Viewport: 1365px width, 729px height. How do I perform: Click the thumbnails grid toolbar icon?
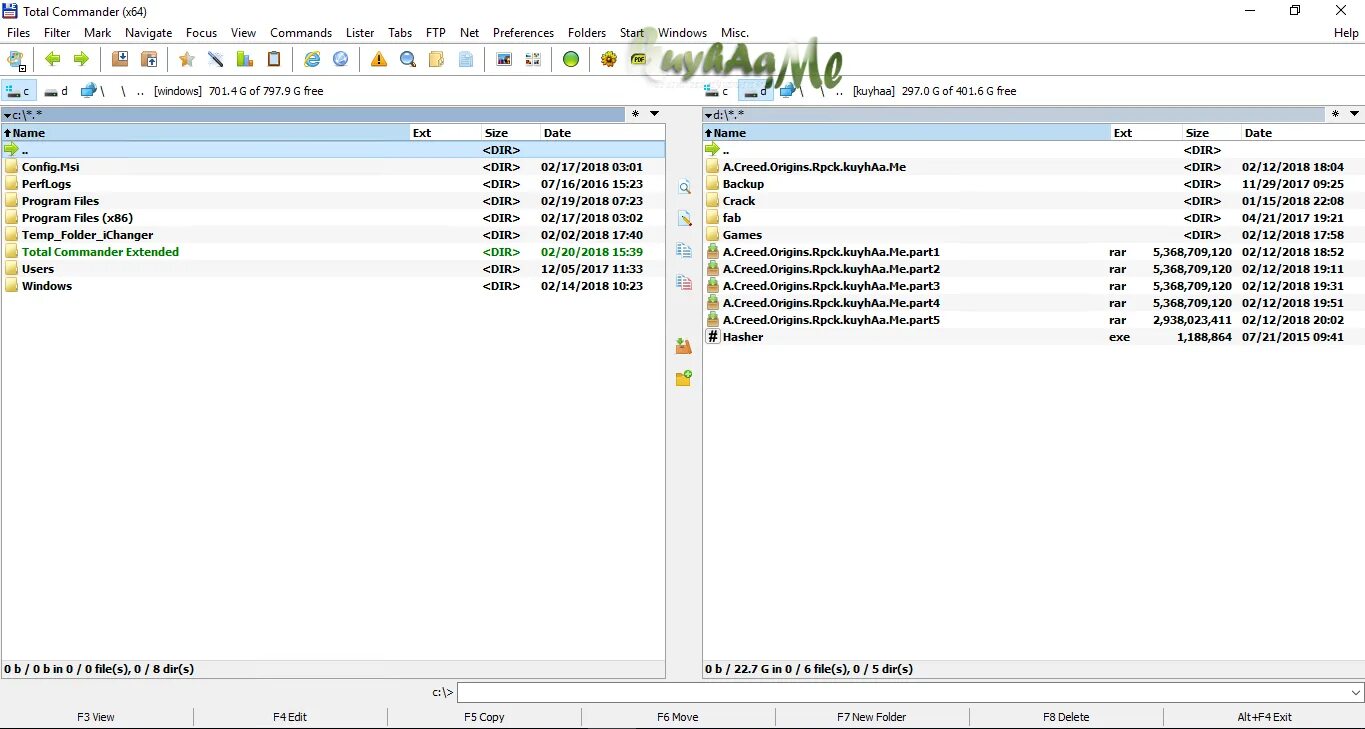click(x=533, y=60)
